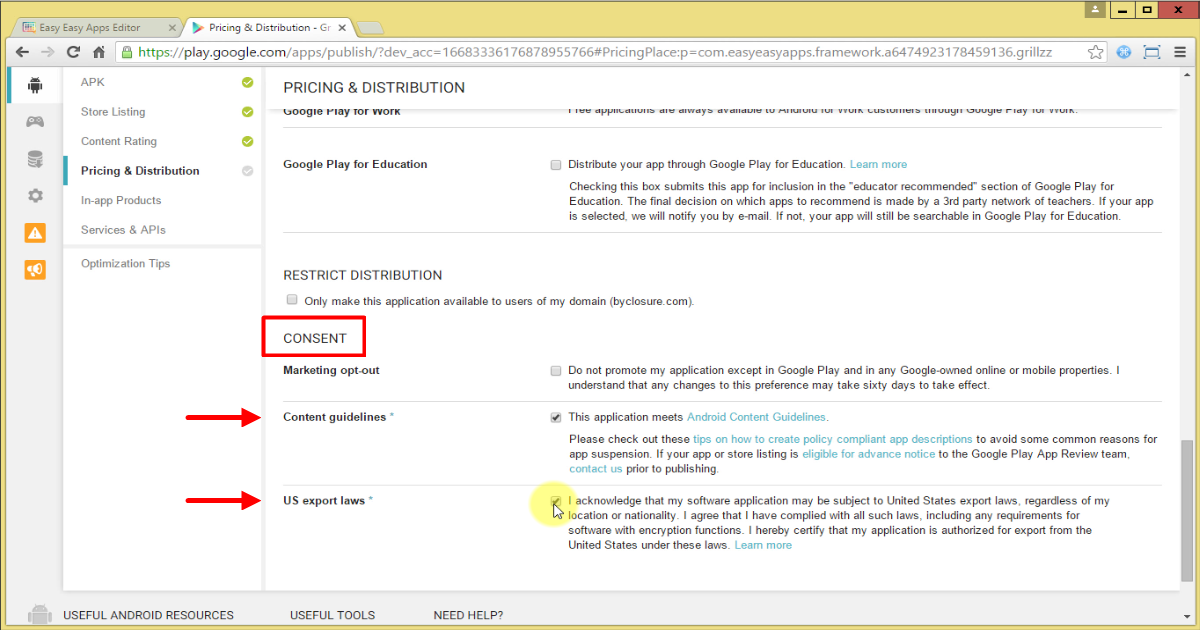Reload the page with the refresh icon

(x=72, y=51)
